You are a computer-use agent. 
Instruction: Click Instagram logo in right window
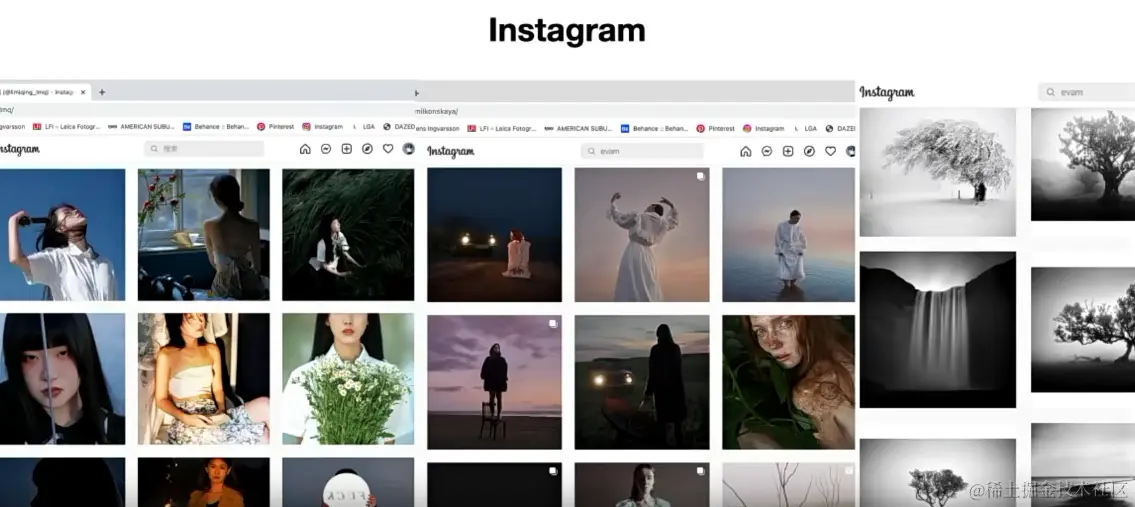click(887, 92)
